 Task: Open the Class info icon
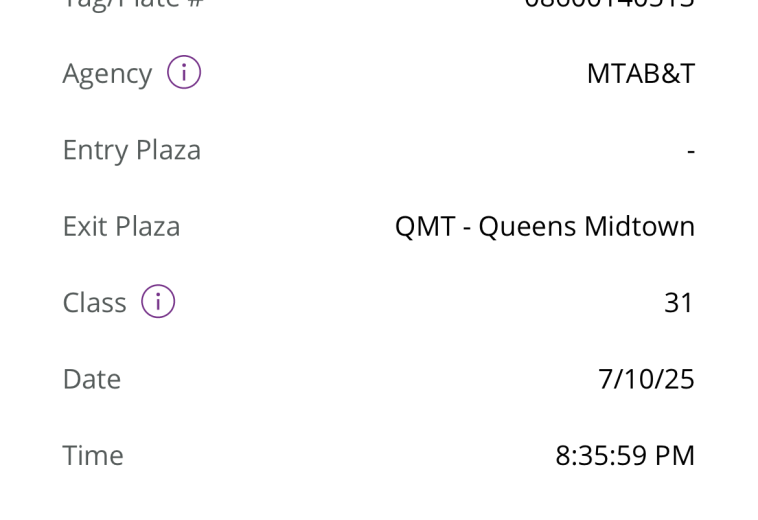[158, 301]
